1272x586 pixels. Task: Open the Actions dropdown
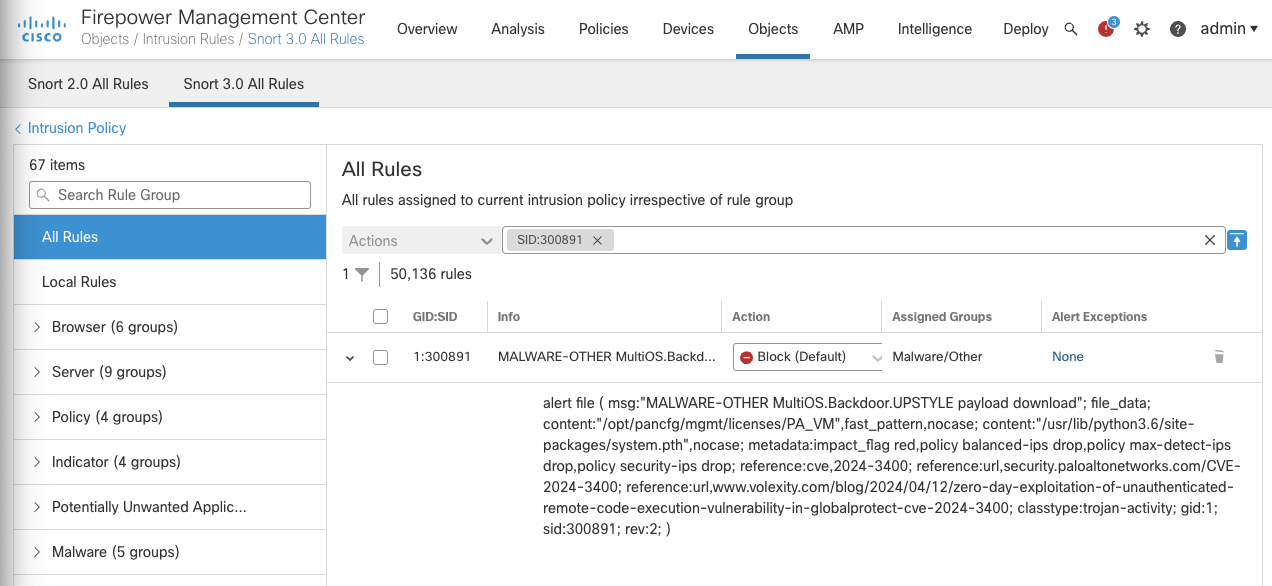[420, 240]
